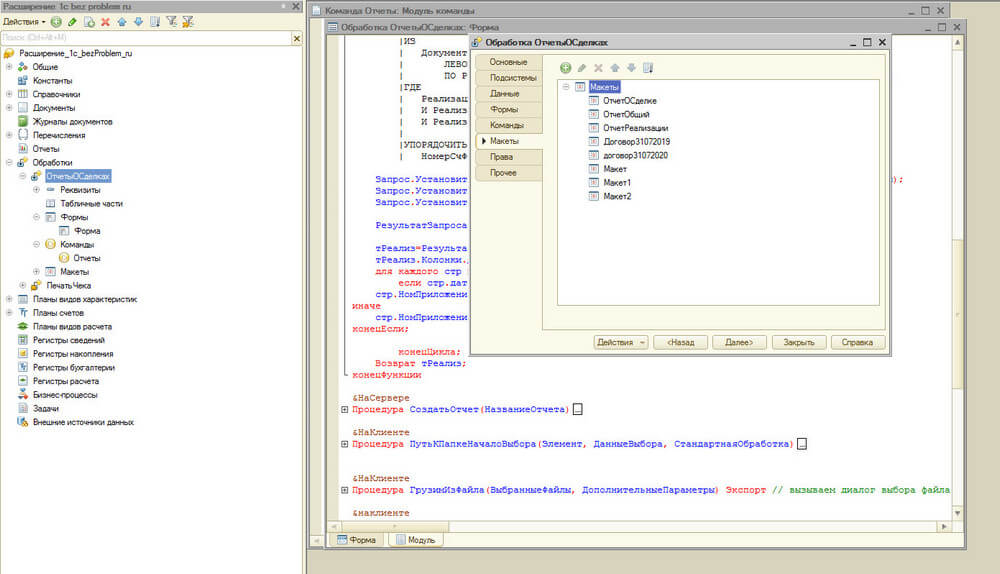1000x574 pixels.
Task: Click the green Add button in the configuration tree toolbar
Action: [x=56, y=21]
